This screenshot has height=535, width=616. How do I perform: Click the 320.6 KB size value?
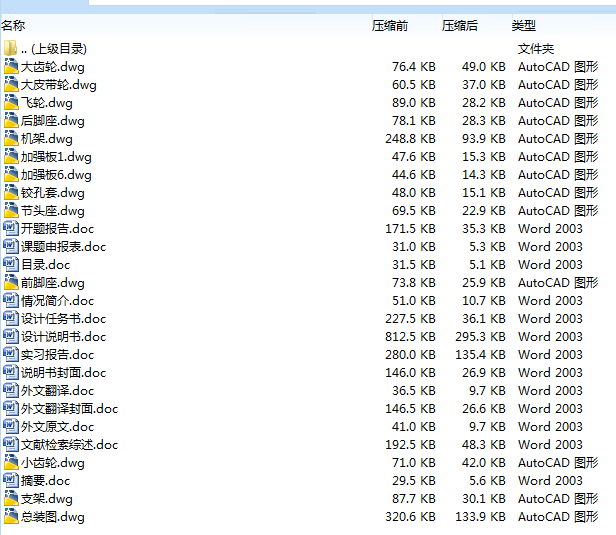coord(410,517)
